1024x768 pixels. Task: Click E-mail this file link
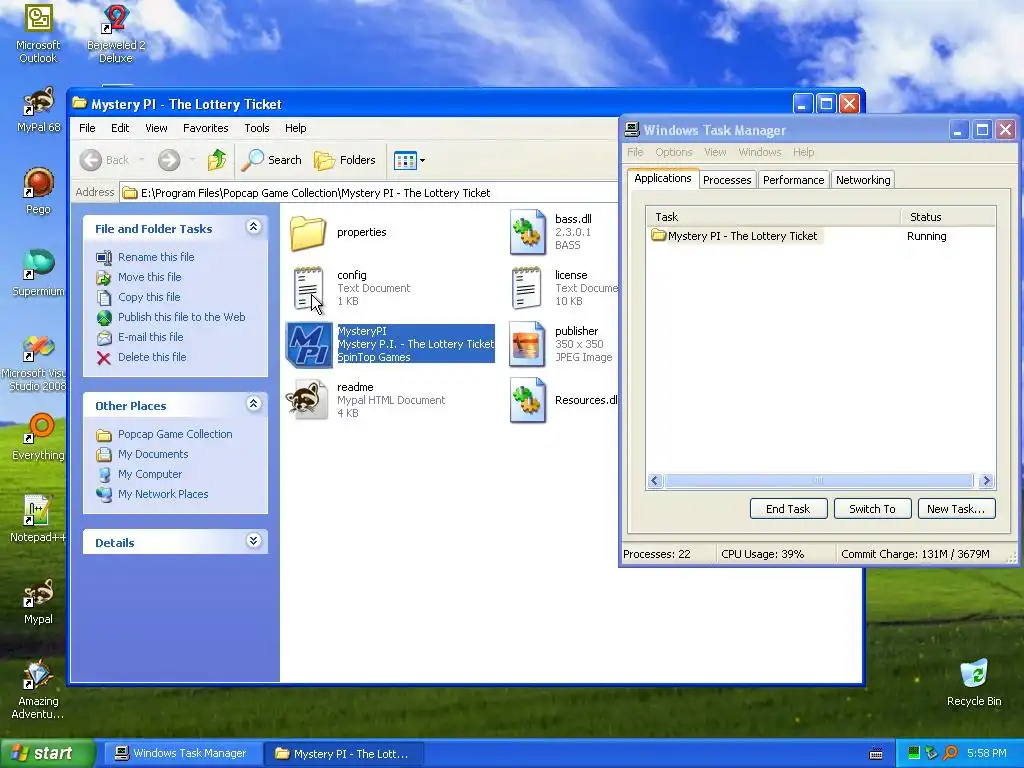[150, 337]
